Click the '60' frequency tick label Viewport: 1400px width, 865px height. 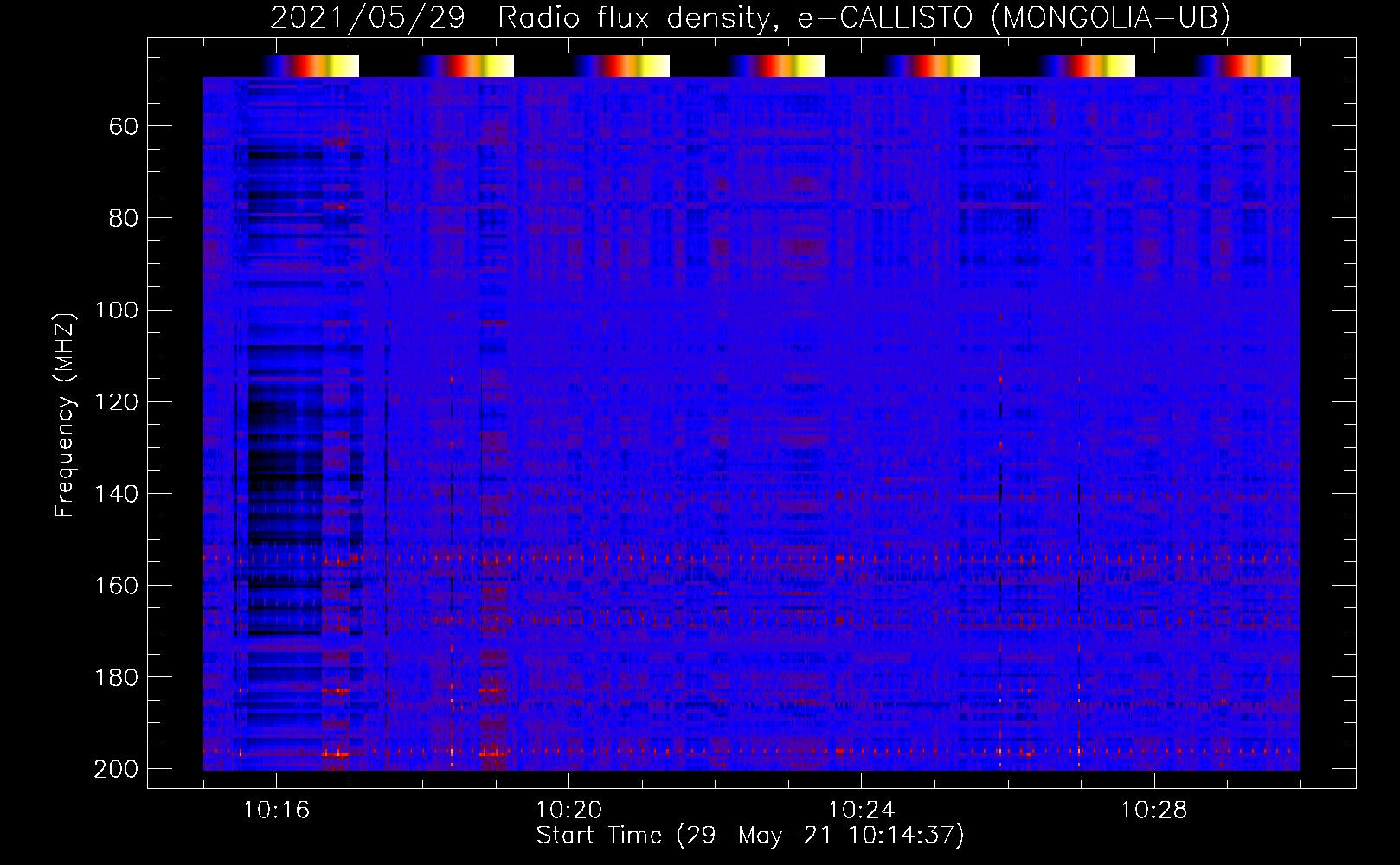tap(124, 127)
